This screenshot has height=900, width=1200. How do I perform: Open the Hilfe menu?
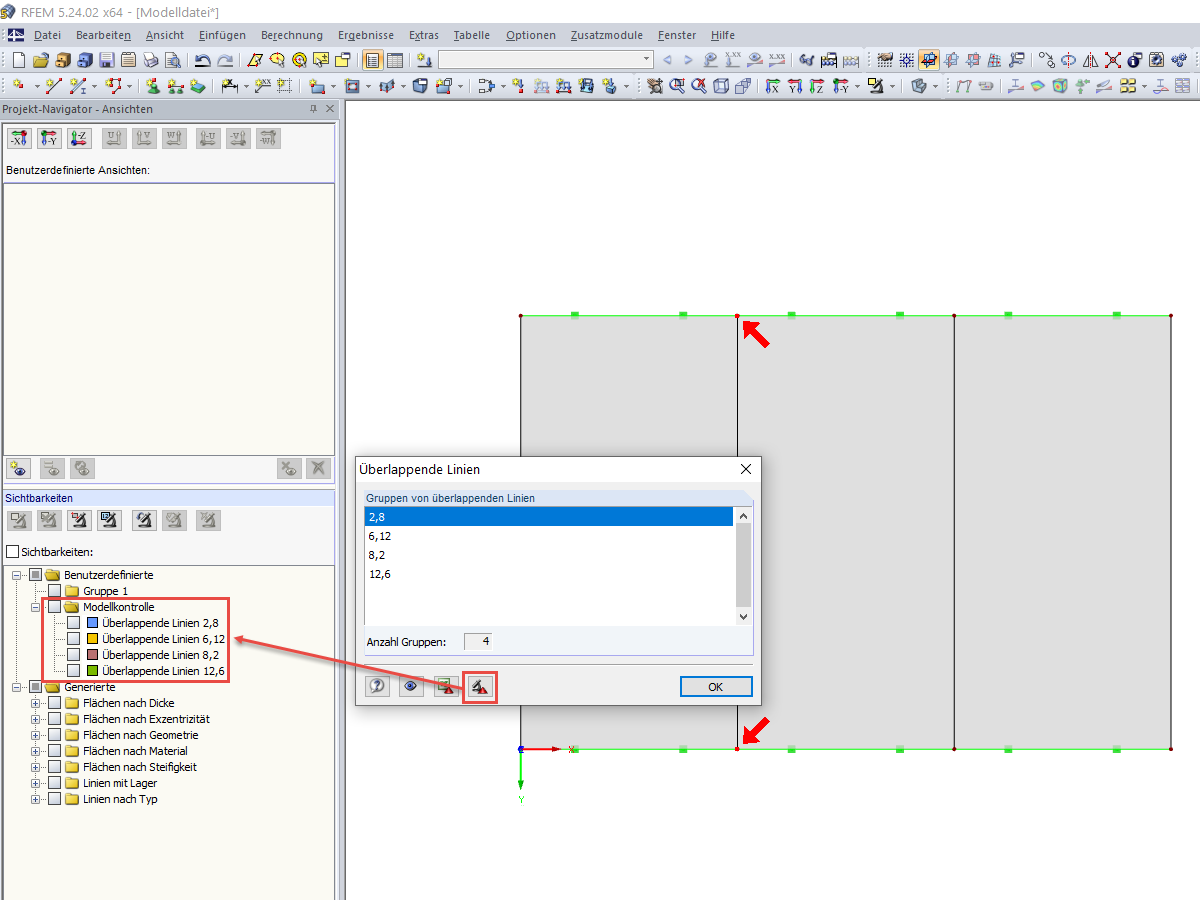click(722, 35)
